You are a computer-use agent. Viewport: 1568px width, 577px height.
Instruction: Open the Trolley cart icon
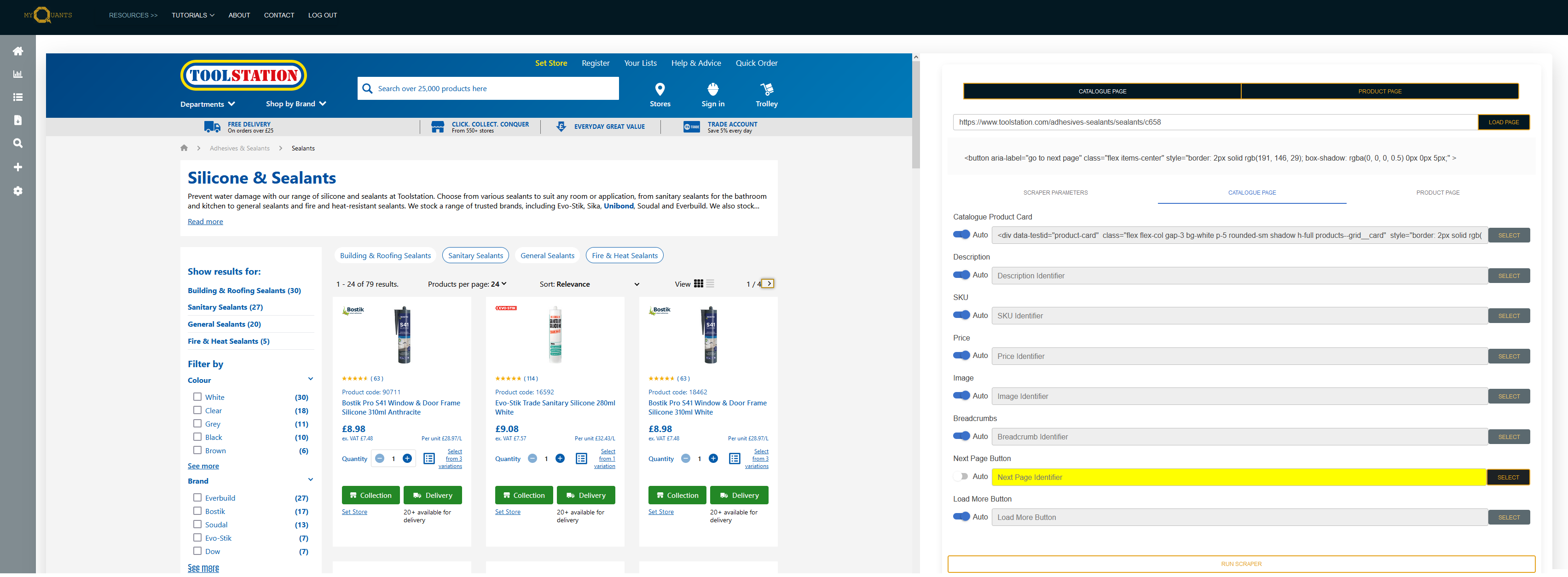766,89
